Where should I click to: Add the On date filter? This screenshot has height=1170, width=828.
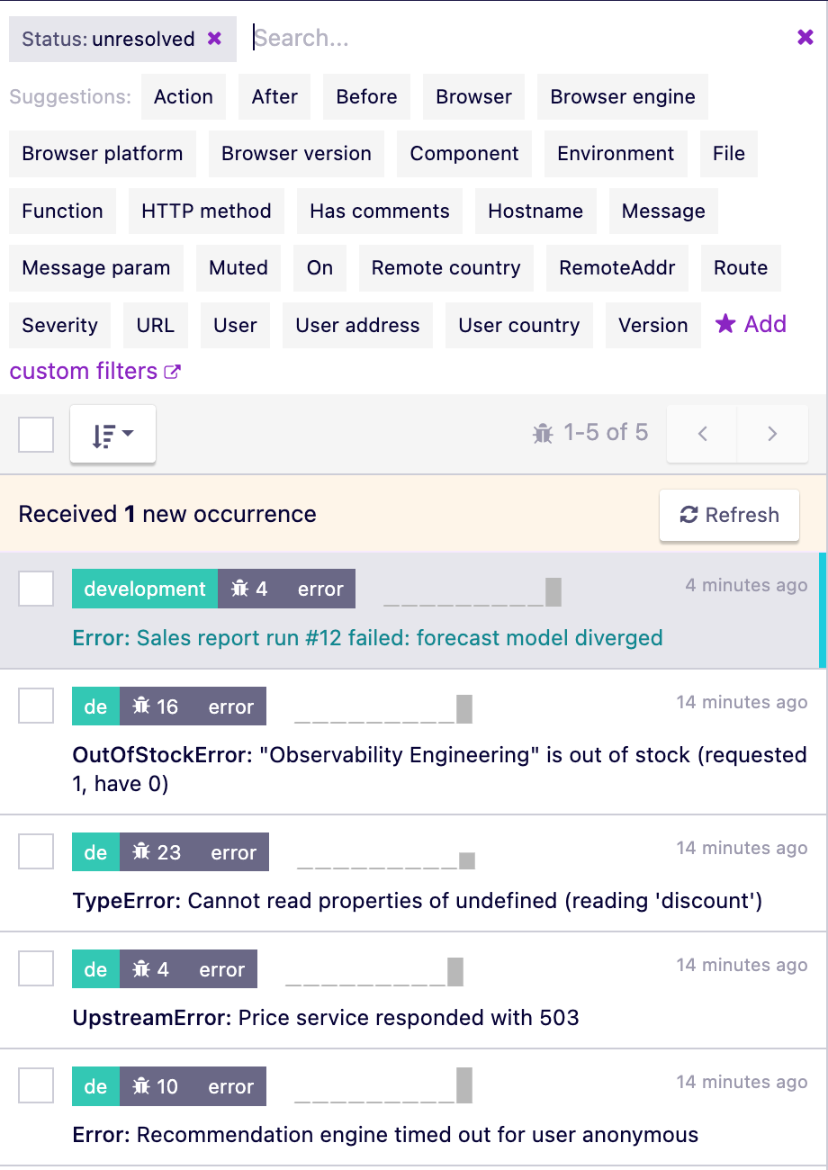pos(320,268)
